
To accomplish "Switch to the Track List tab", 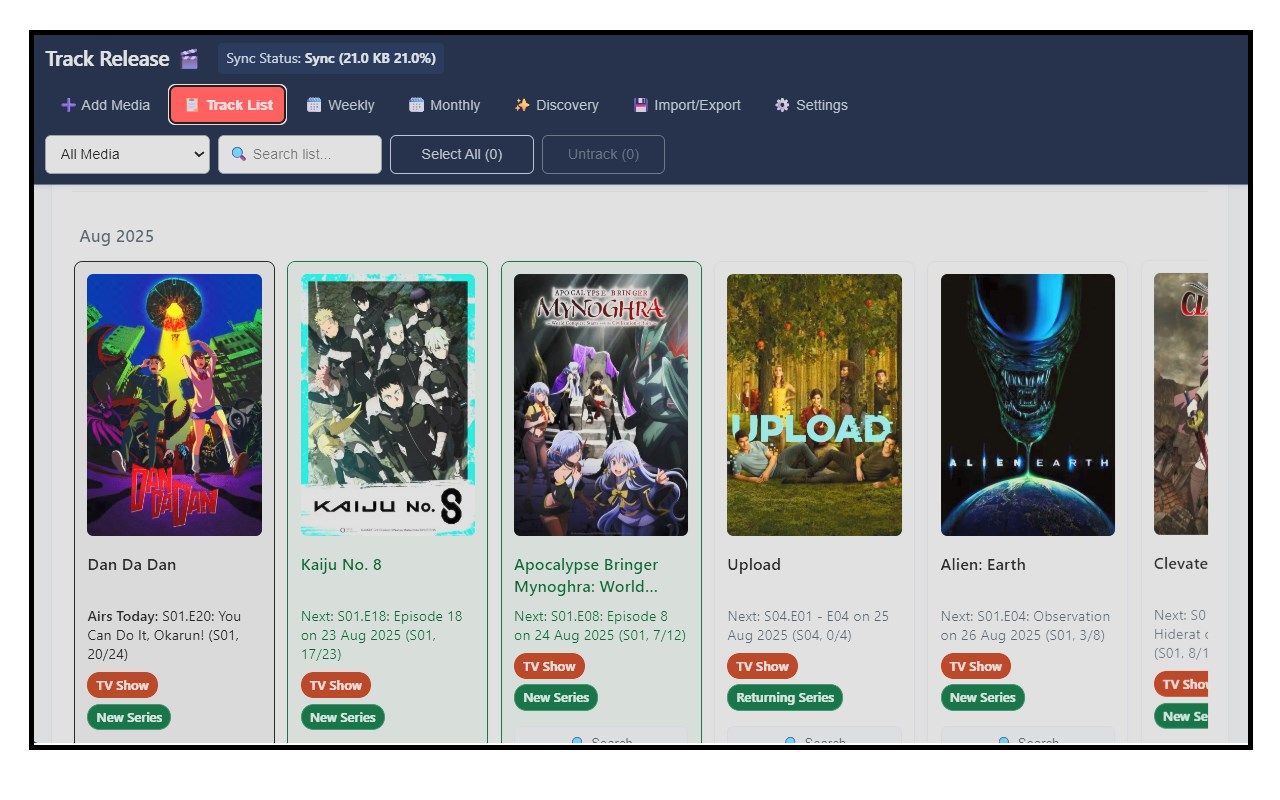I will point(228,105).
